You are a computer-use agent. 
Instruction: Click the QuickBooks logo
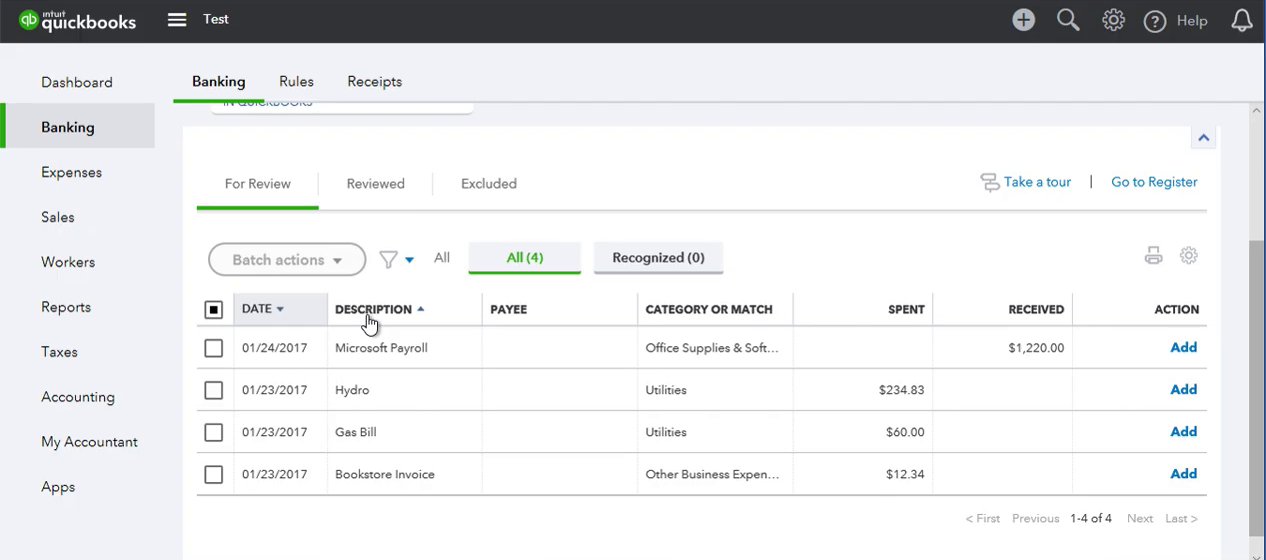[77, 20]
